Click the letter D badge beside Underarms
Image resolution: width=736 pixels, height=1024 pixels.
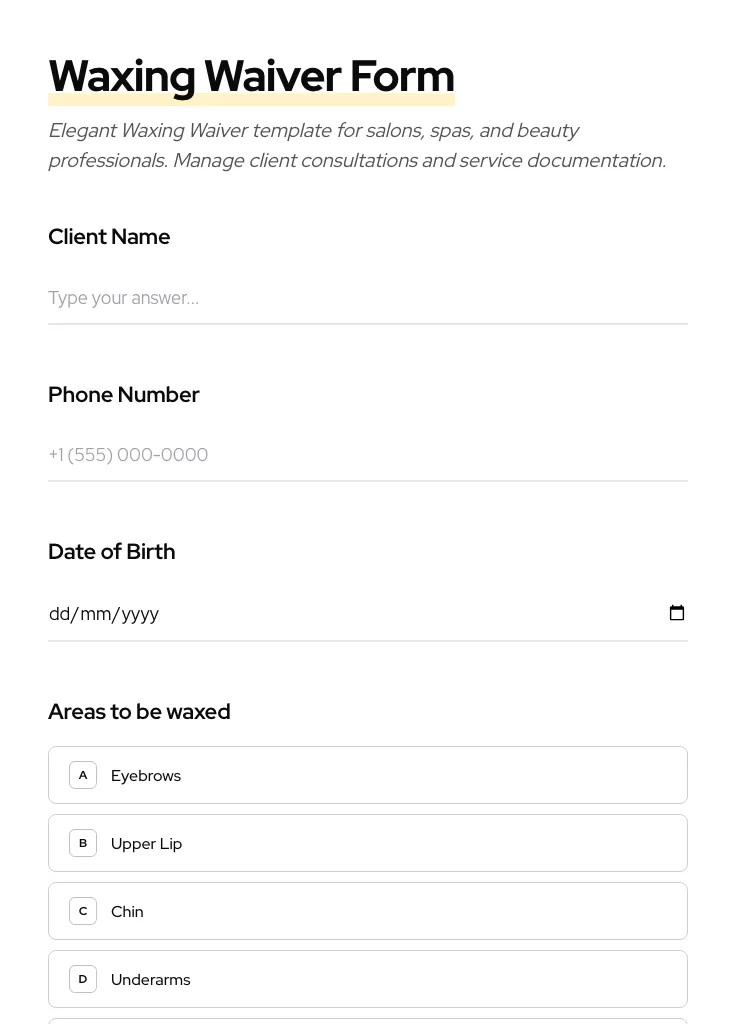pos(83,979)
